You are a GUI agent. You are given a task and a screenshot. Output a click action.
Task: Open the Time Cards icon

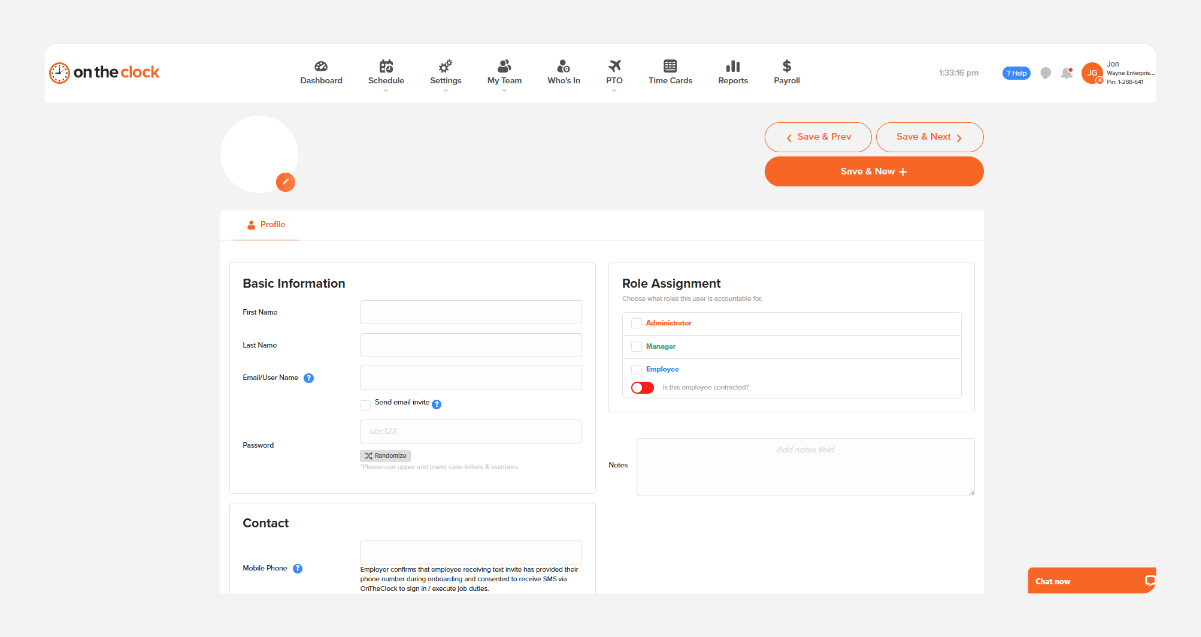670,66
